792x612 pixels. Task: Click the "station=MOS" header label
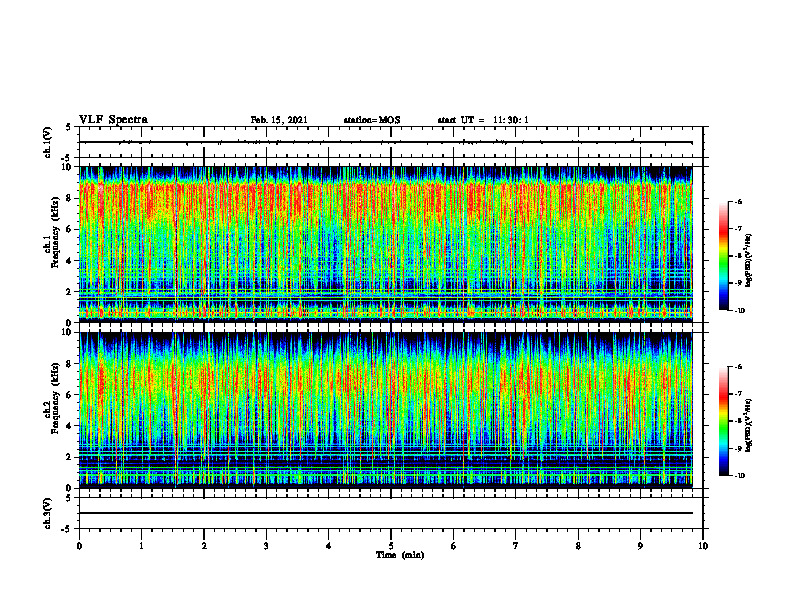[372, 120]
